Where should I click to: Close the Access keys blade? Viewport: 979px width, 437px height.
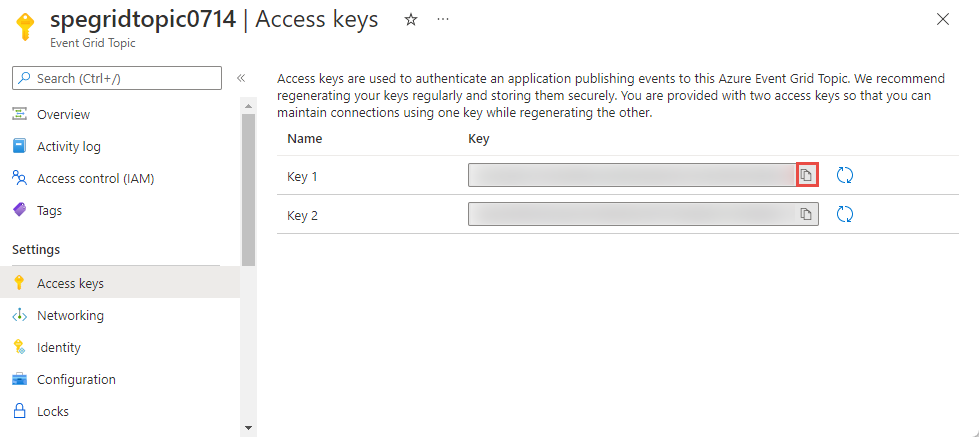(942, 19)
